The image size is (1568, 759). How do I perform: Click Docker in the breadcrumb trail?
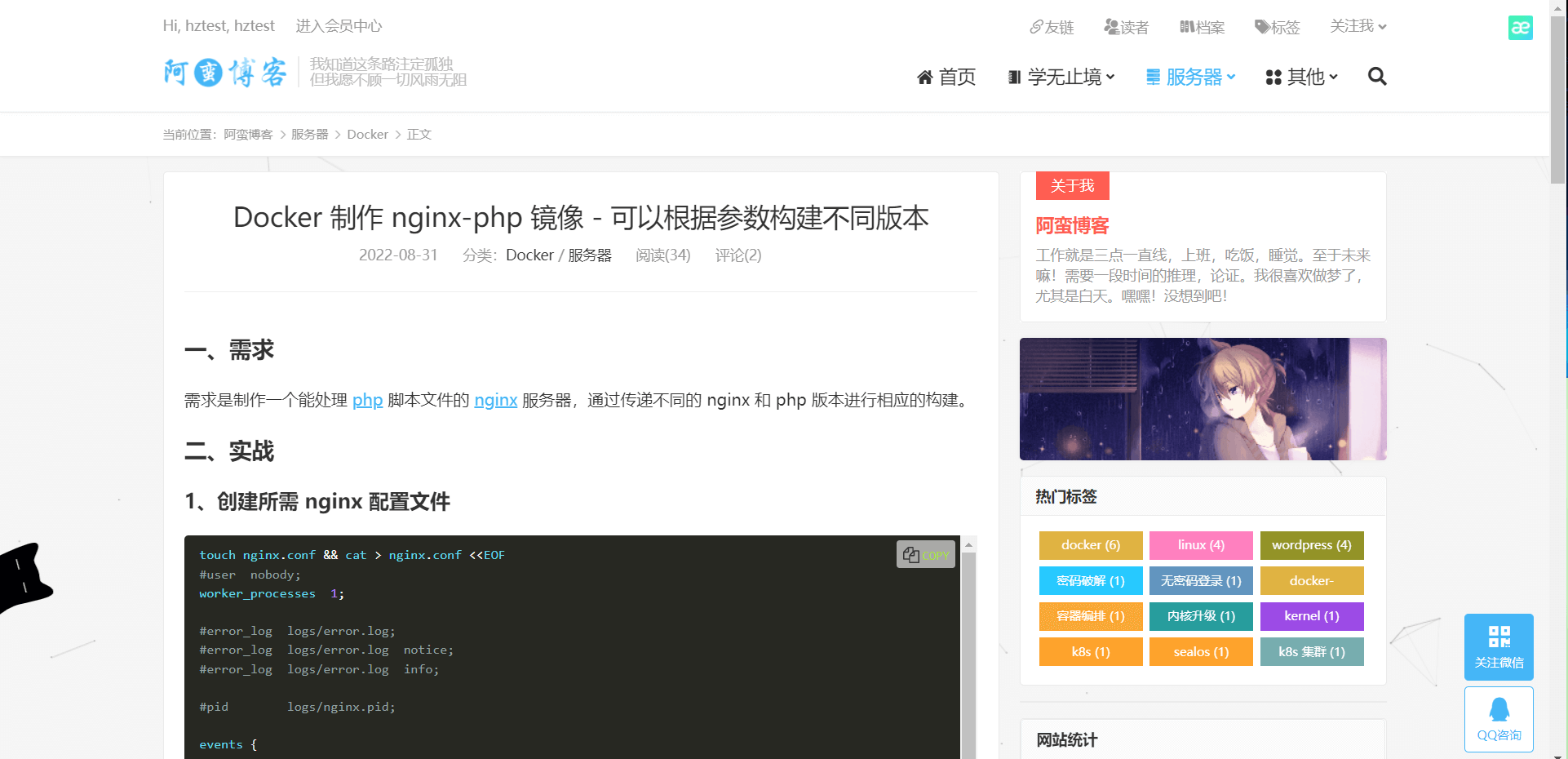pos(367,134)
